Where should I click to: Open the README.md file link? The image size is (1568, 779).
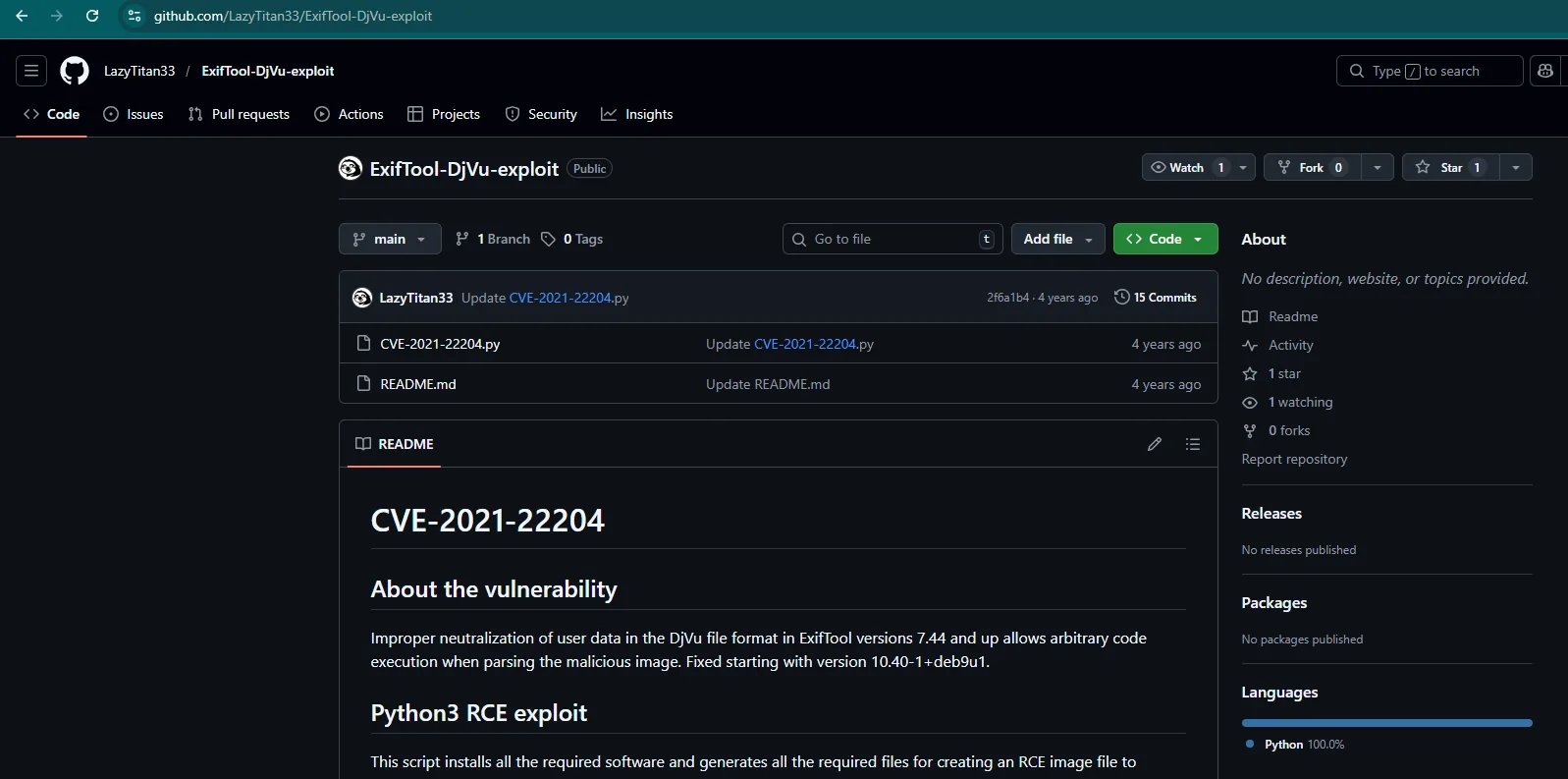(418, 384)
